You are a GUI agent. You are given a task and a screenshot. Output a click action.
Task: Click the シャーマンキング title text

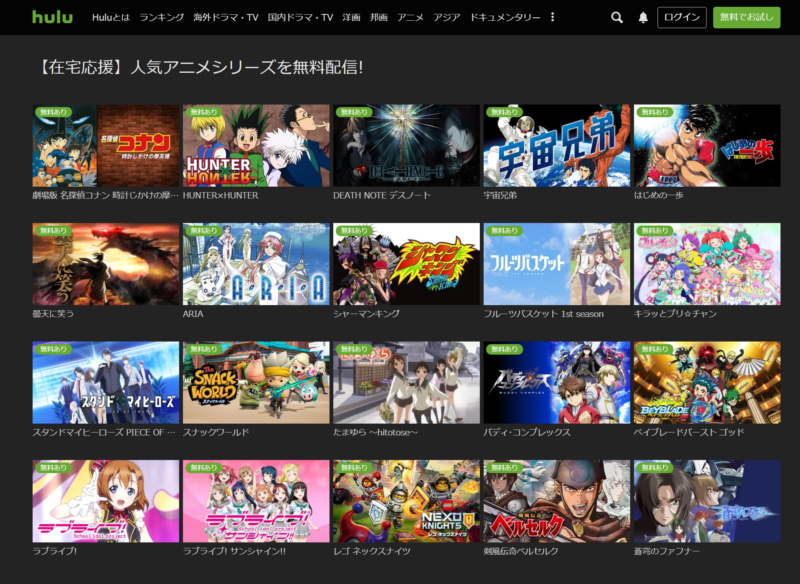[x=366, y=314]
